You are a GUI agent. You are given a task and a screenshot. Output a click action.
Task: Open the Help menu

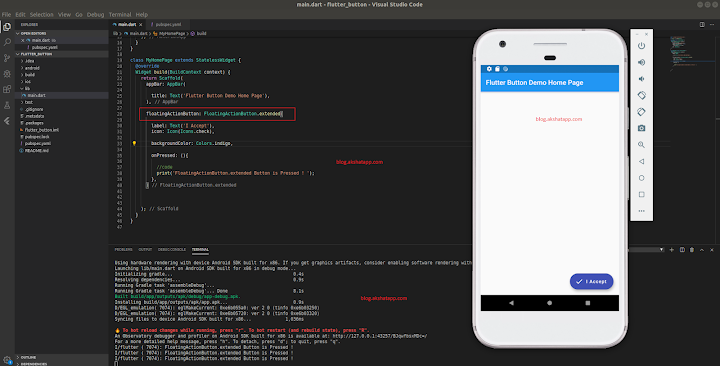tap(142, 15)
